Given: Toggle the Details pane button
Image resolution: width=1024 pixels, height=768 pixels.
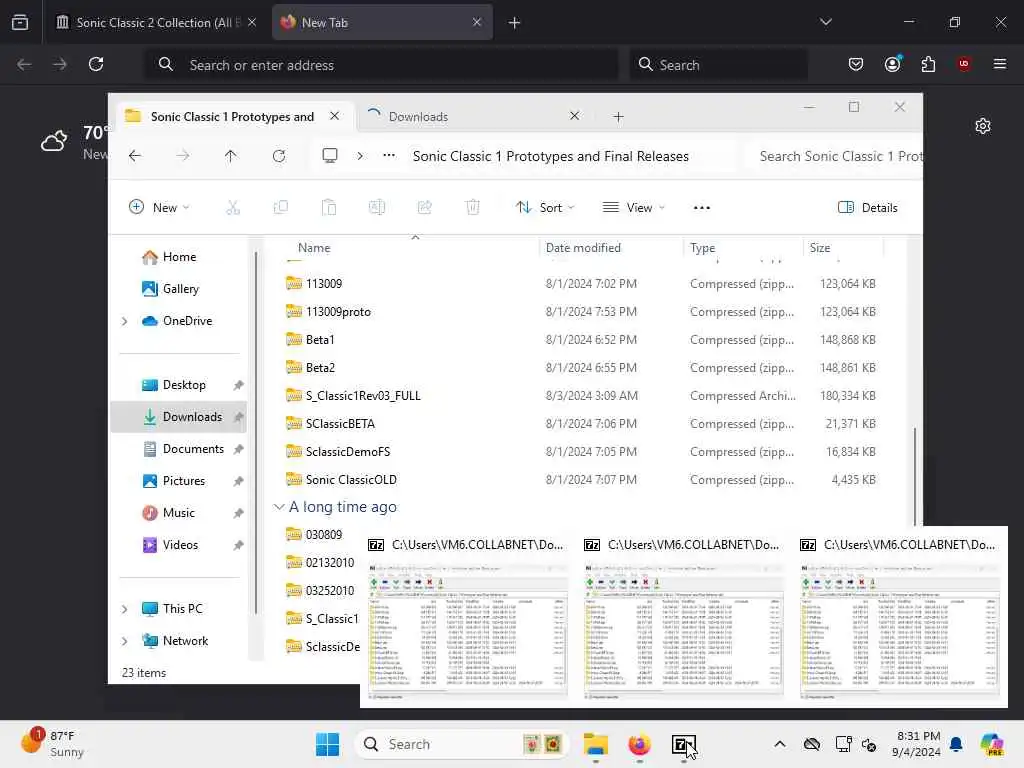Looking at the screenshot, I should point(868,208).
